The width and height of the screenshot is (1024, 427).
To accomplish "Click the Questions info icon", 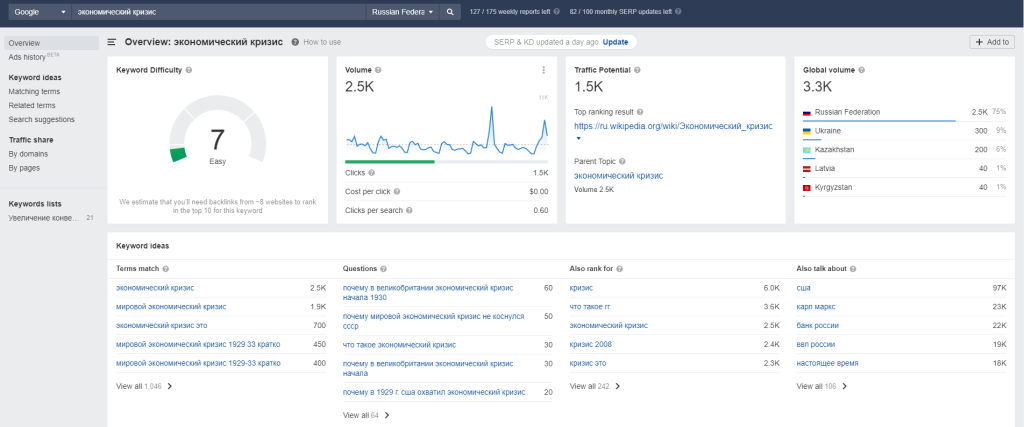I will point(383,268).
